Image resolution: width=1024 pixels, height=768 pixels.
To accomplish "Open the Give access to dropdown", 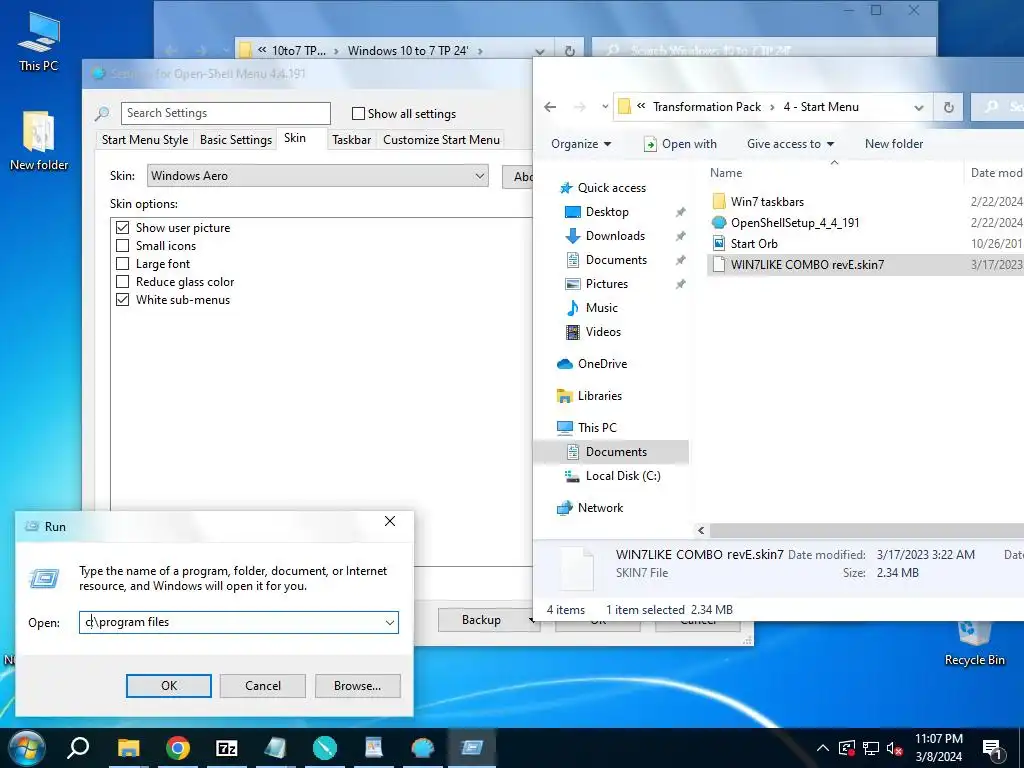I will click(790, 144).
